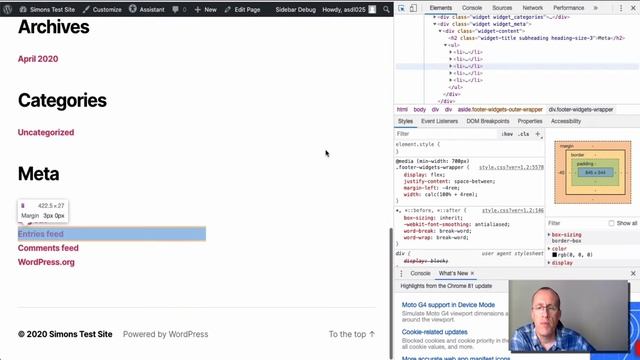Select aside.footer-widgets-outer-wrapper breadcrumb

[x=500, y=109]
